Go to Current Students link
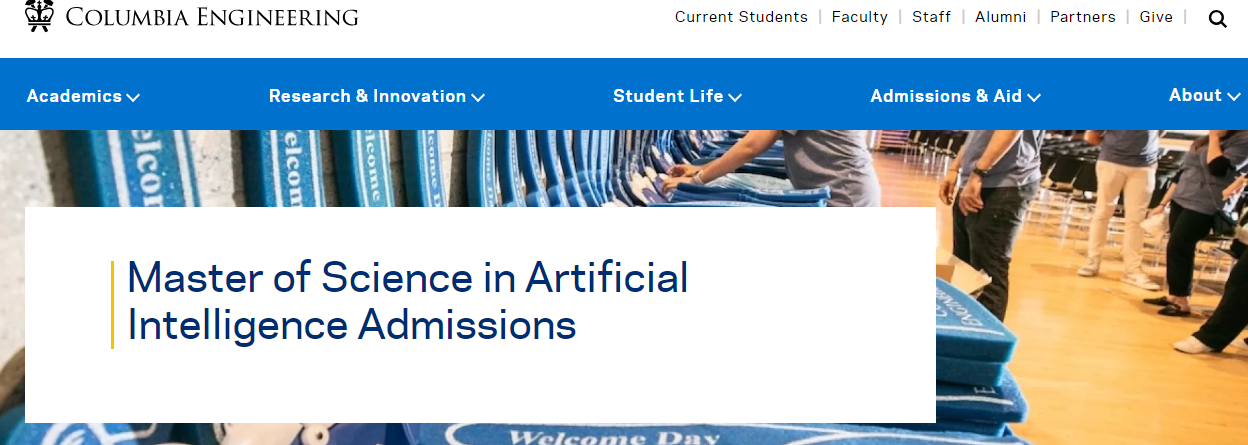 click(741, 17)
